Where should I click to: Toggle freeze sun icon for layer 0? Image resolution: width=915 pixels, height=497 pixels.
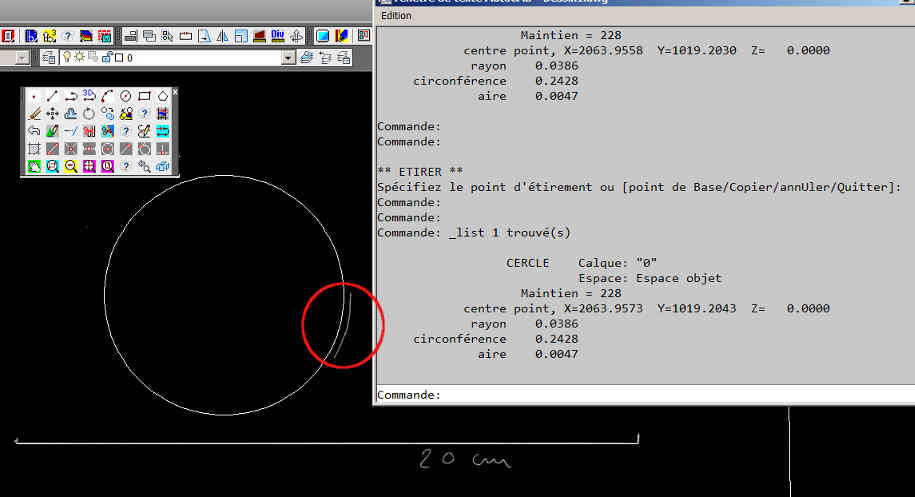click(79, 58)
